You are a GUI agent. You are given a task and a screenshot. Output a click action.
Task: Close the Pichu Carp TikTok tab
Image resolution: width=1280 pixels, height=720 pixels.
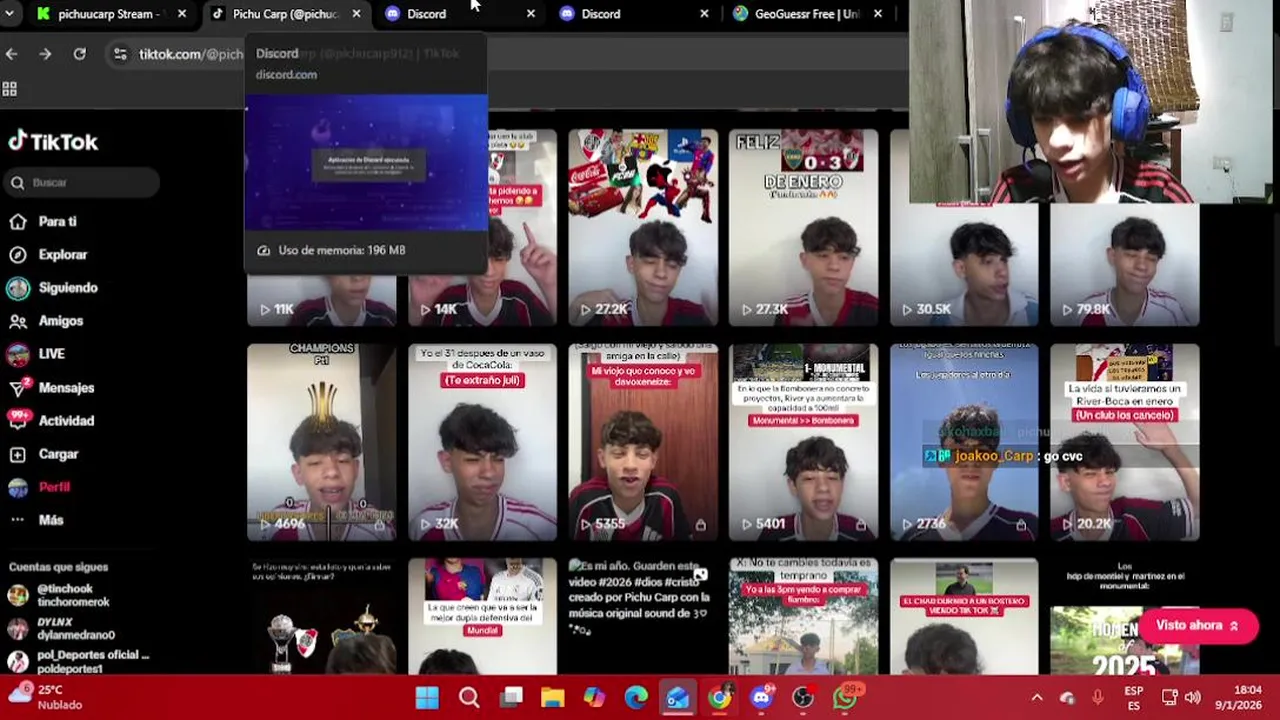tap(356, 14)
